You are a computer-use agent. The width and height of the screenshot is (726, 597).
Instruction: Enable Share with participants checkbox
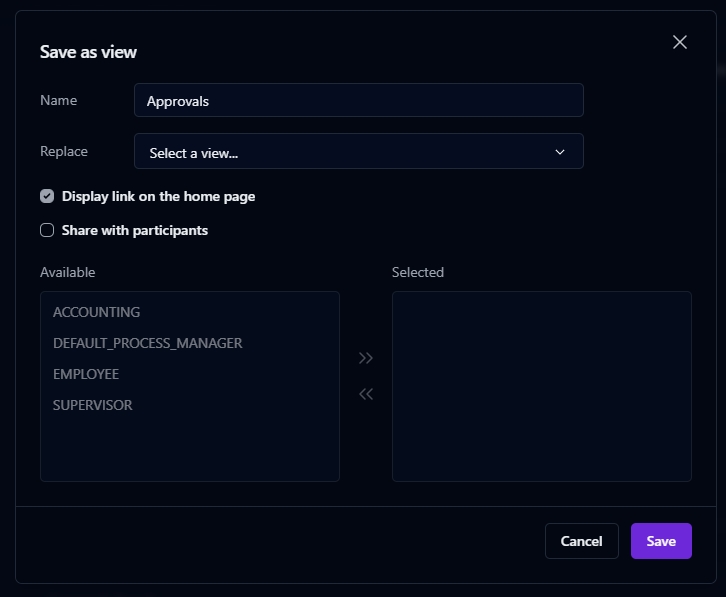point(47,230)
